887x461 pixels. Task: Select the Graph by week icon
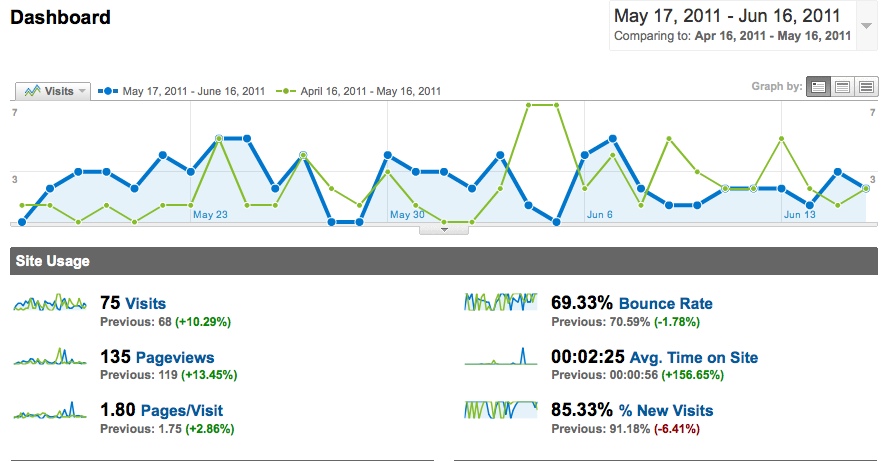point(842,87)
